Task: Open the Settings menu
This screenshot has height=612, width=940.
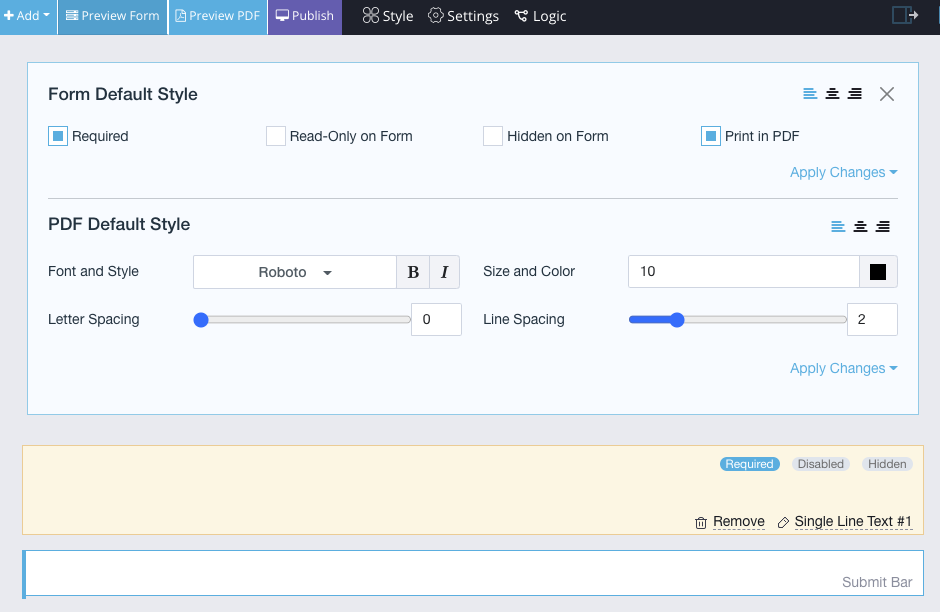Action: tap(463, 16)
